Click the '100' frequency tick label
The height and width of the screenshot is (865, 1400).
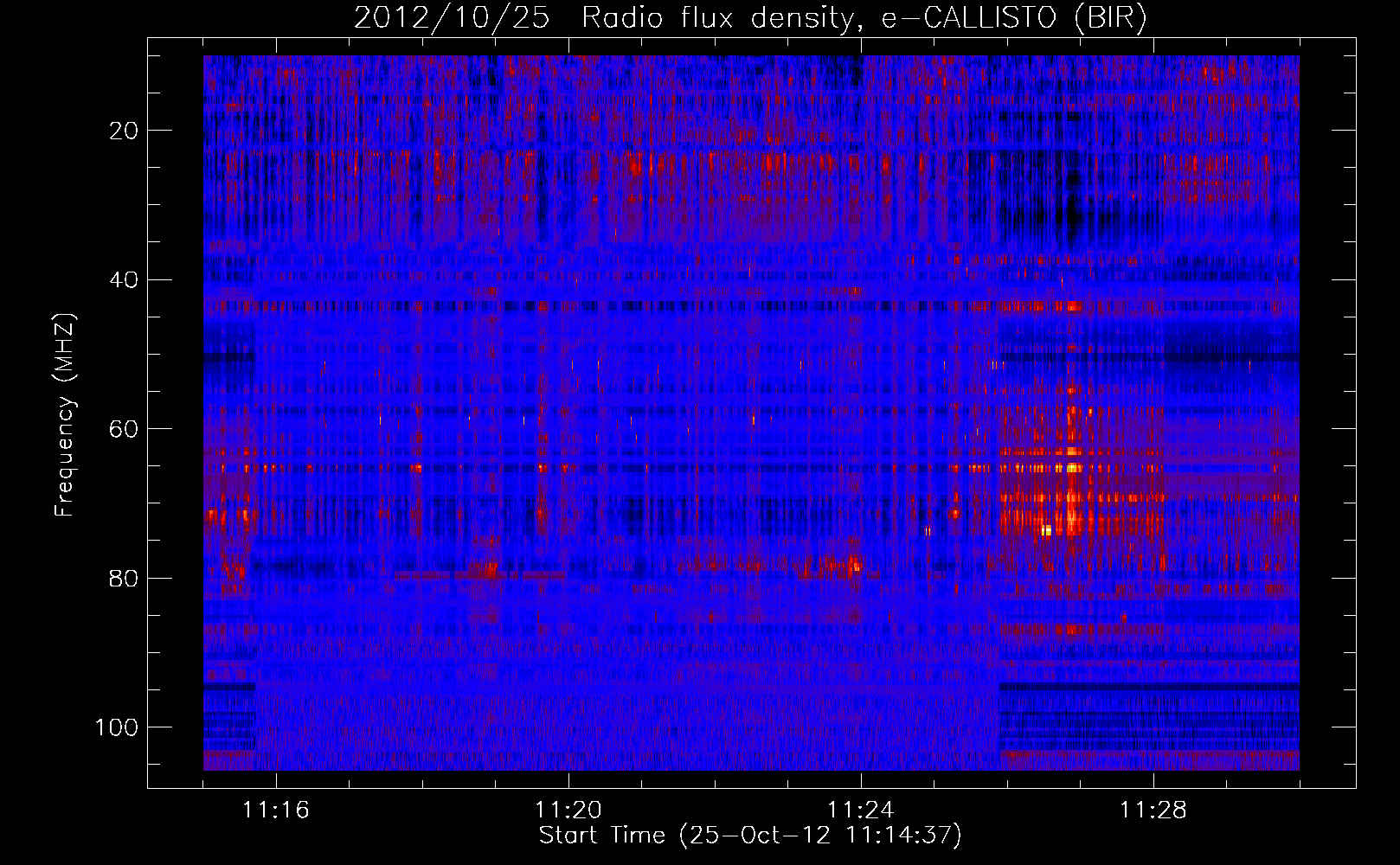point(117,727)
